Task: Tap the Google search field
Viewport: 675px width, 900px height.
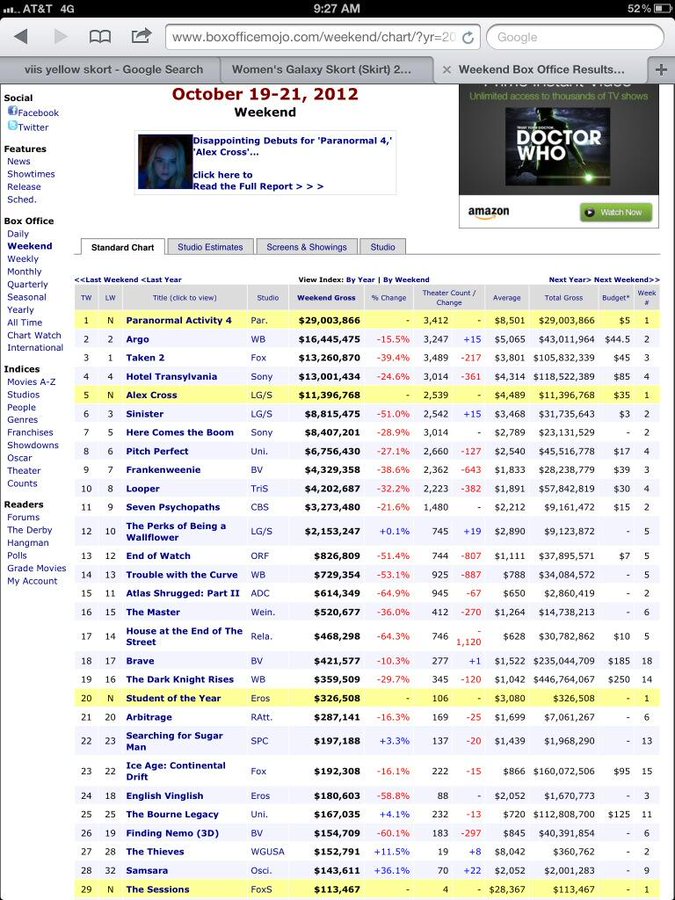Action: (575, 37)
